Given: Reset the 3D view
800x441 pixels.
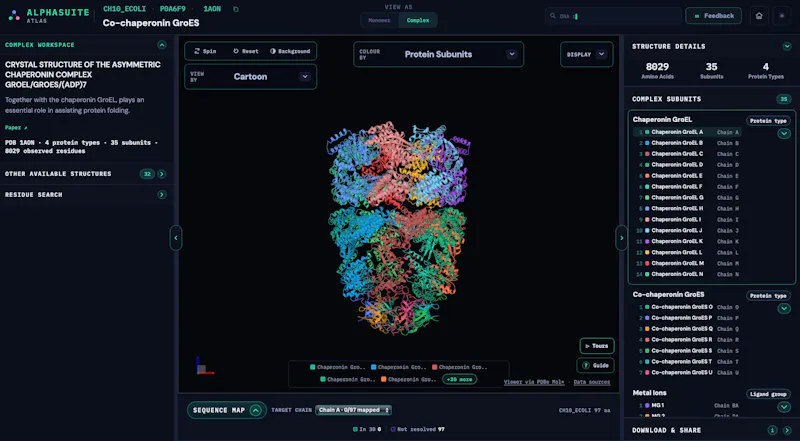Looking at the screenshot, I should (246, 51).
